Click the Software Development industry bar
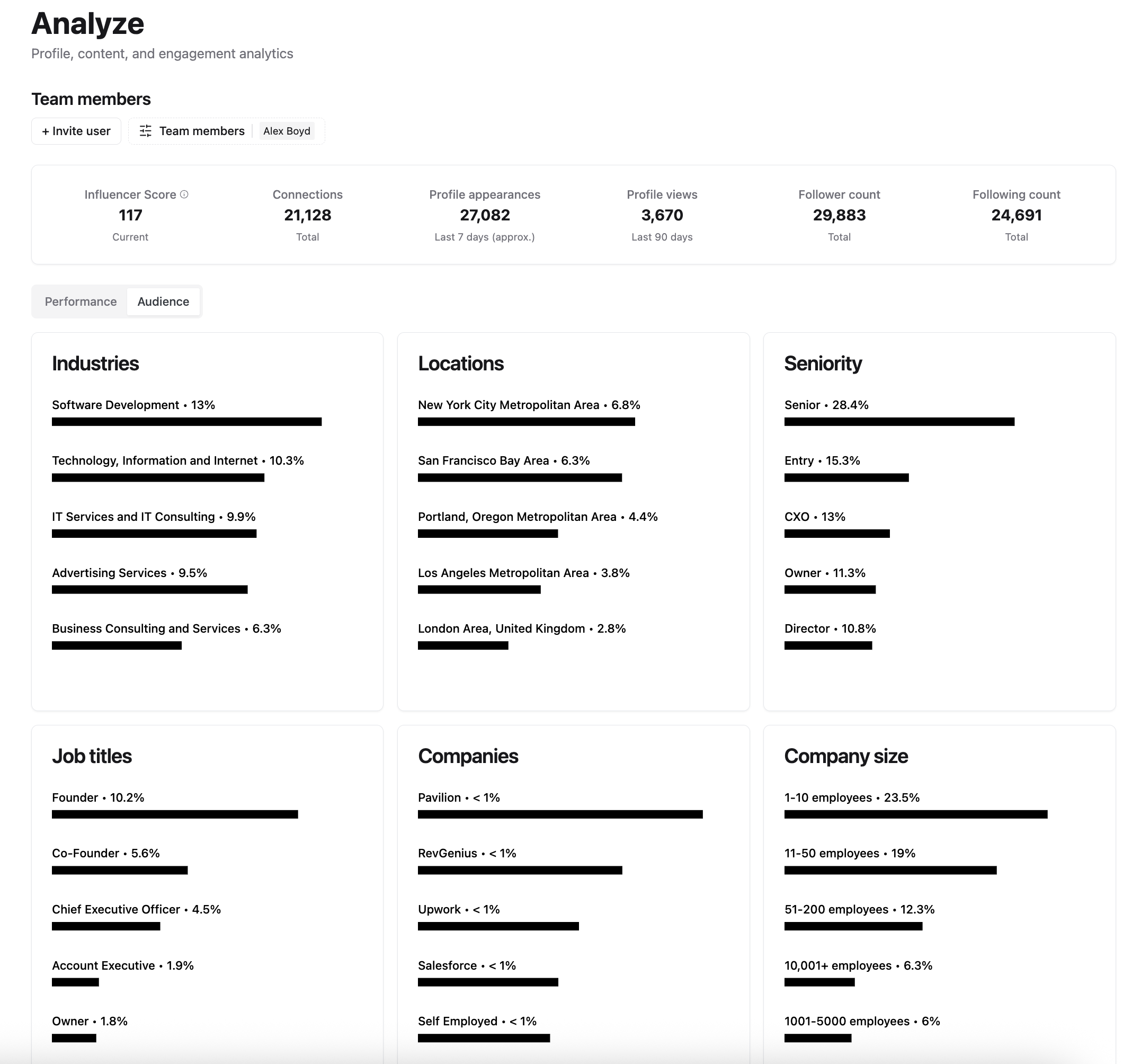Screen dimensions: 1123x1064 pos(187,421)
